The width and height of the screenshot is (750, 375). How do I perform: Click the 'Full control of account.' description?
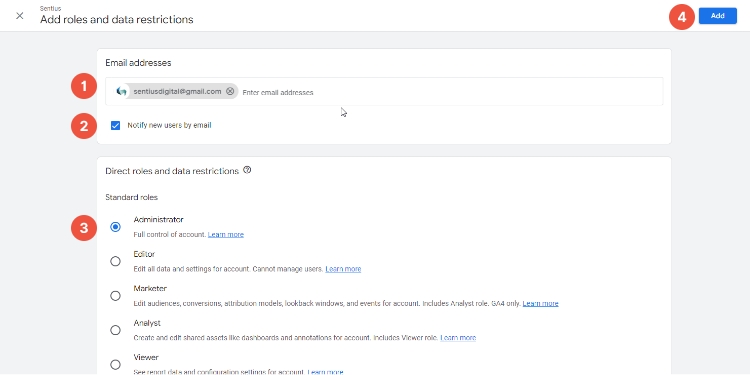[170, 234]
